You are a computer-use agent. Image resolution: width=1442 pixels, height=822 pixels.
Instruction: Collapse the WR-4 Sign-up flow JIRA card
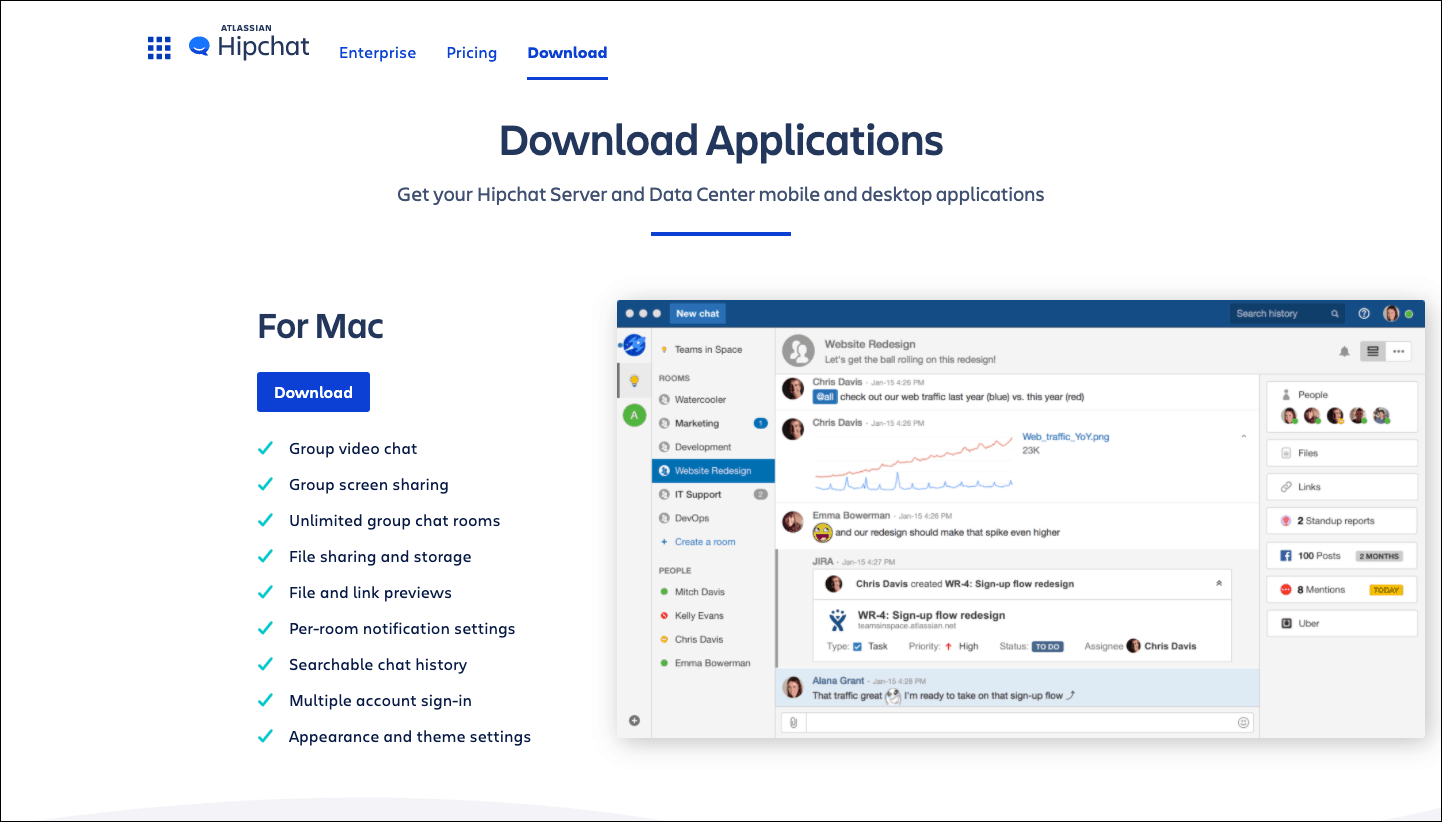point(1218,582)
